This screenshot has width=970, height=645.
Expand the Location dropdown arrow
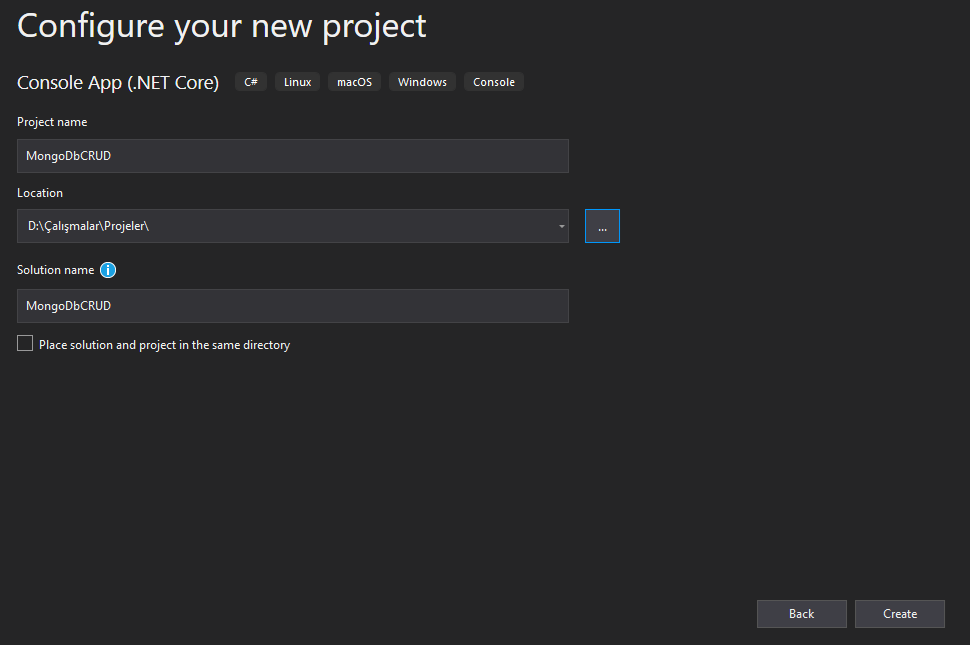tap(562, 226)
